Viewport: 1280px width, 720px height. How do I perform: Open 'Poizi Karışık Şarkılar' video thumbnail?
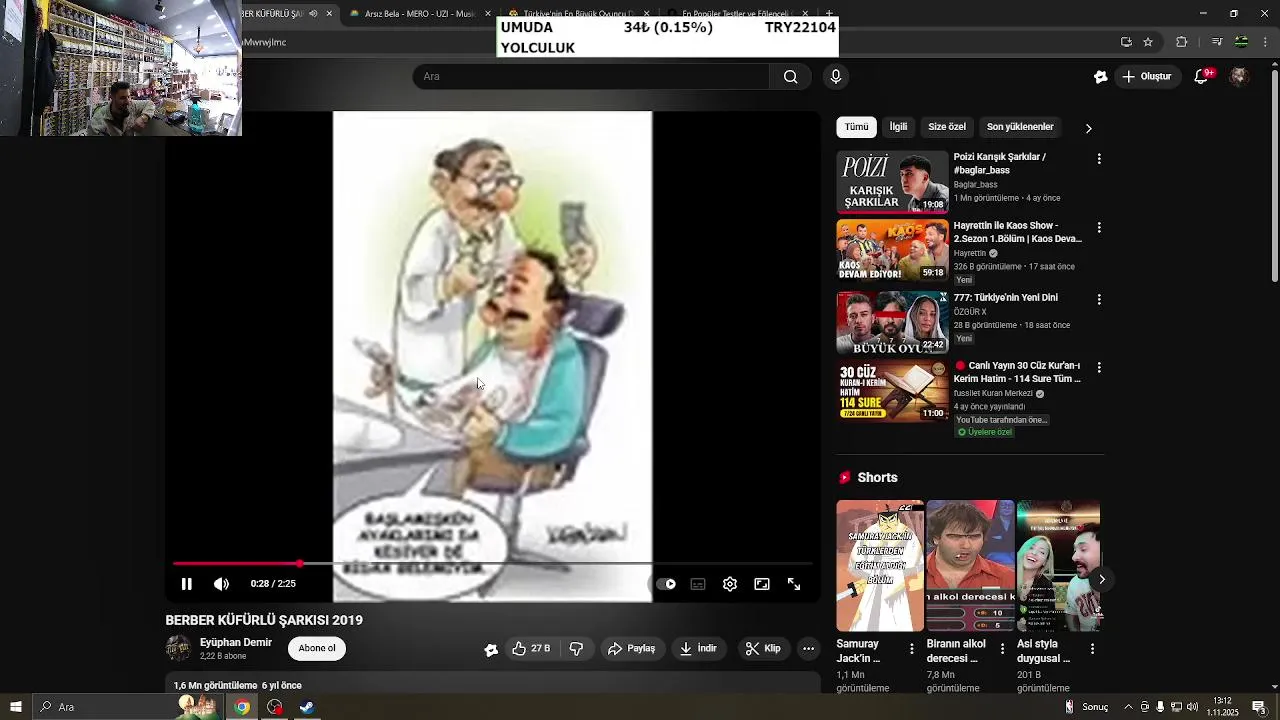(892, 182)
